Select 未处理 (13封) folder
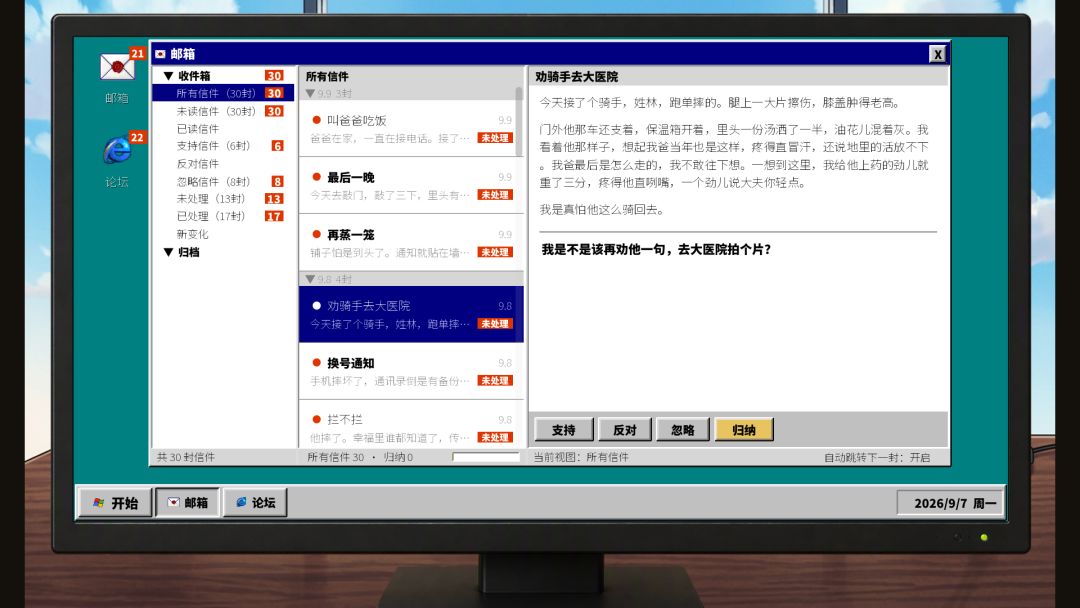 223,199
